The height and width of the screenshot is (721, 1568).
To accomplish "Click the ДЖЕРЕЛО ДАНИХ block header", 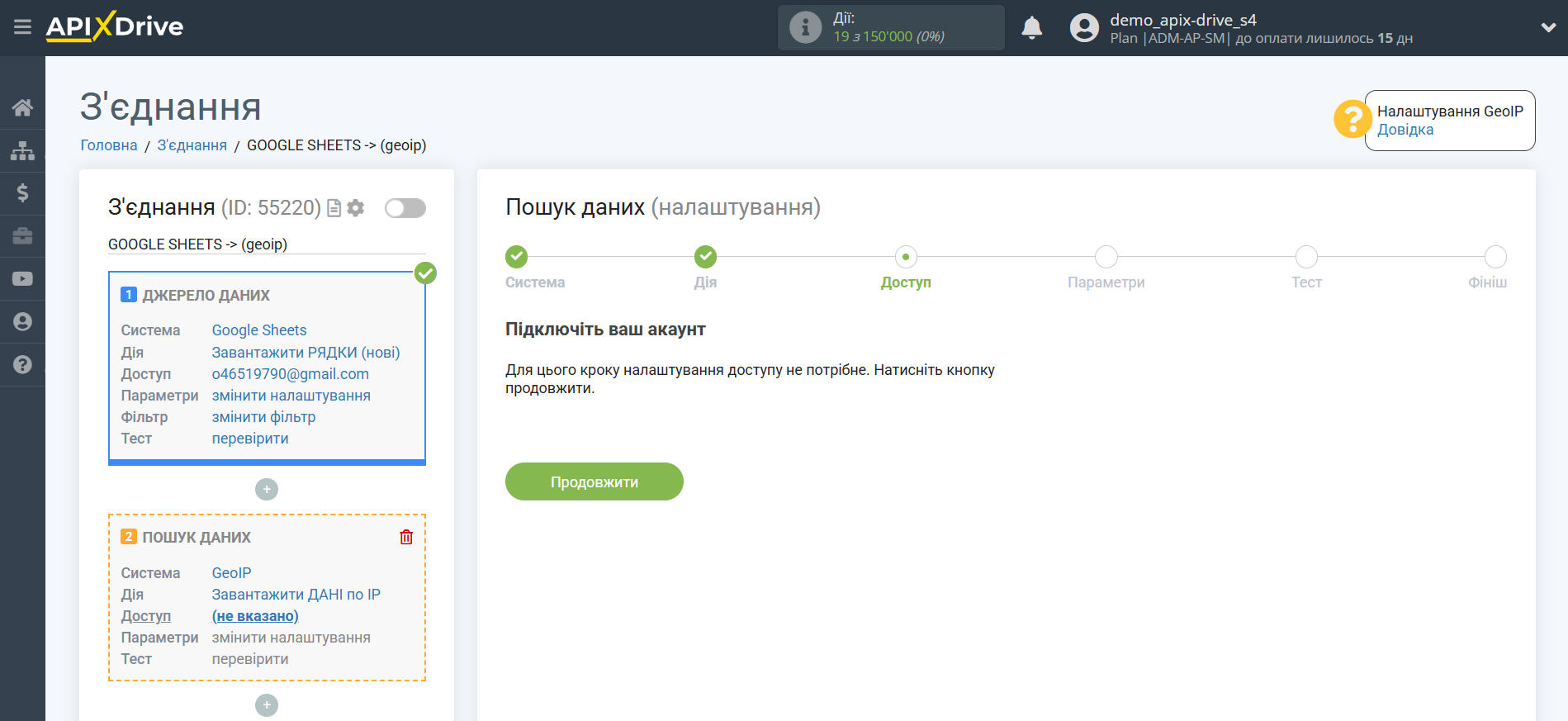I will point(206,296).
